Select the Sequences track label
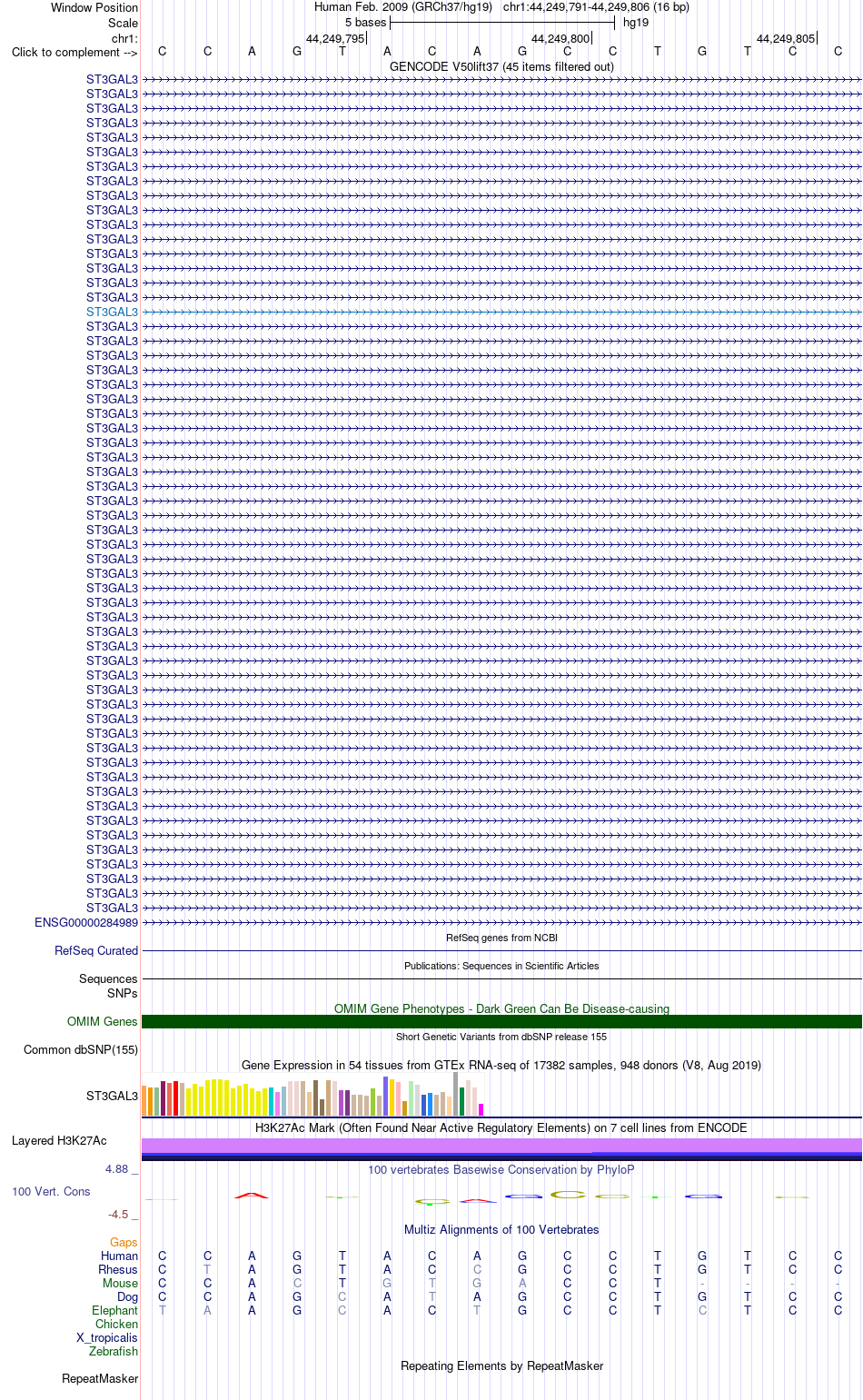 coord(108,978)
